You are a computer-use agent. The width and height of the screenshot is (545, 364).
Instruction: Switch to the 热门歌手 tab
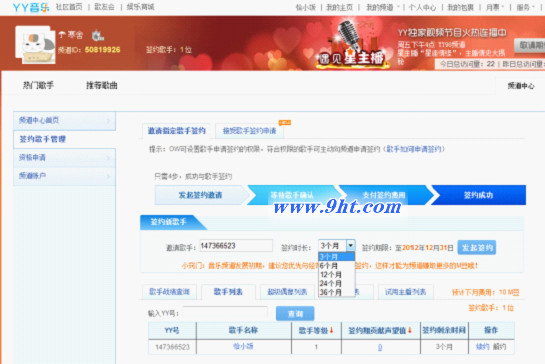[38, 85]
